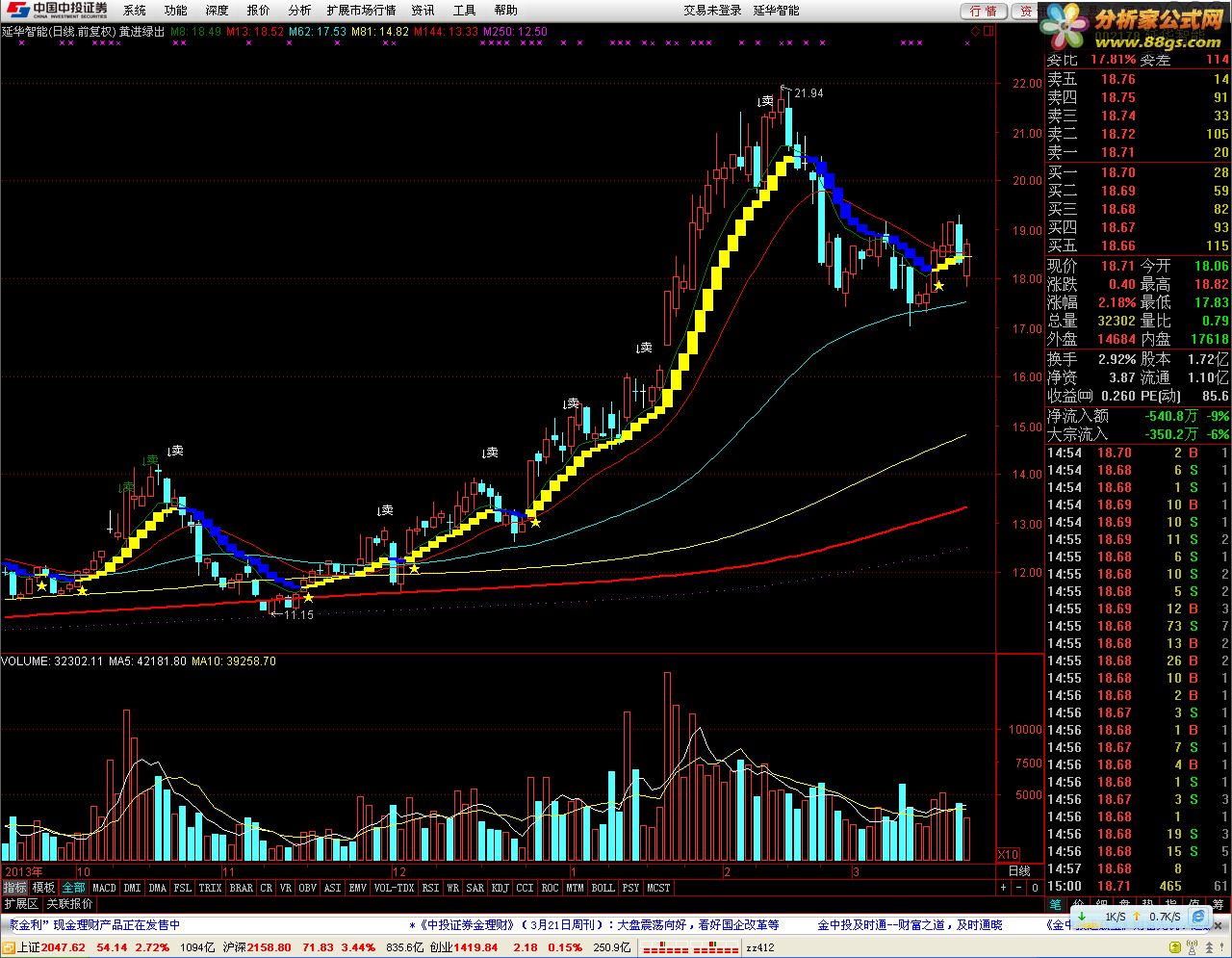Select the 指标 tab
The width and height of the screenshot is (1232, 958).
14,888
